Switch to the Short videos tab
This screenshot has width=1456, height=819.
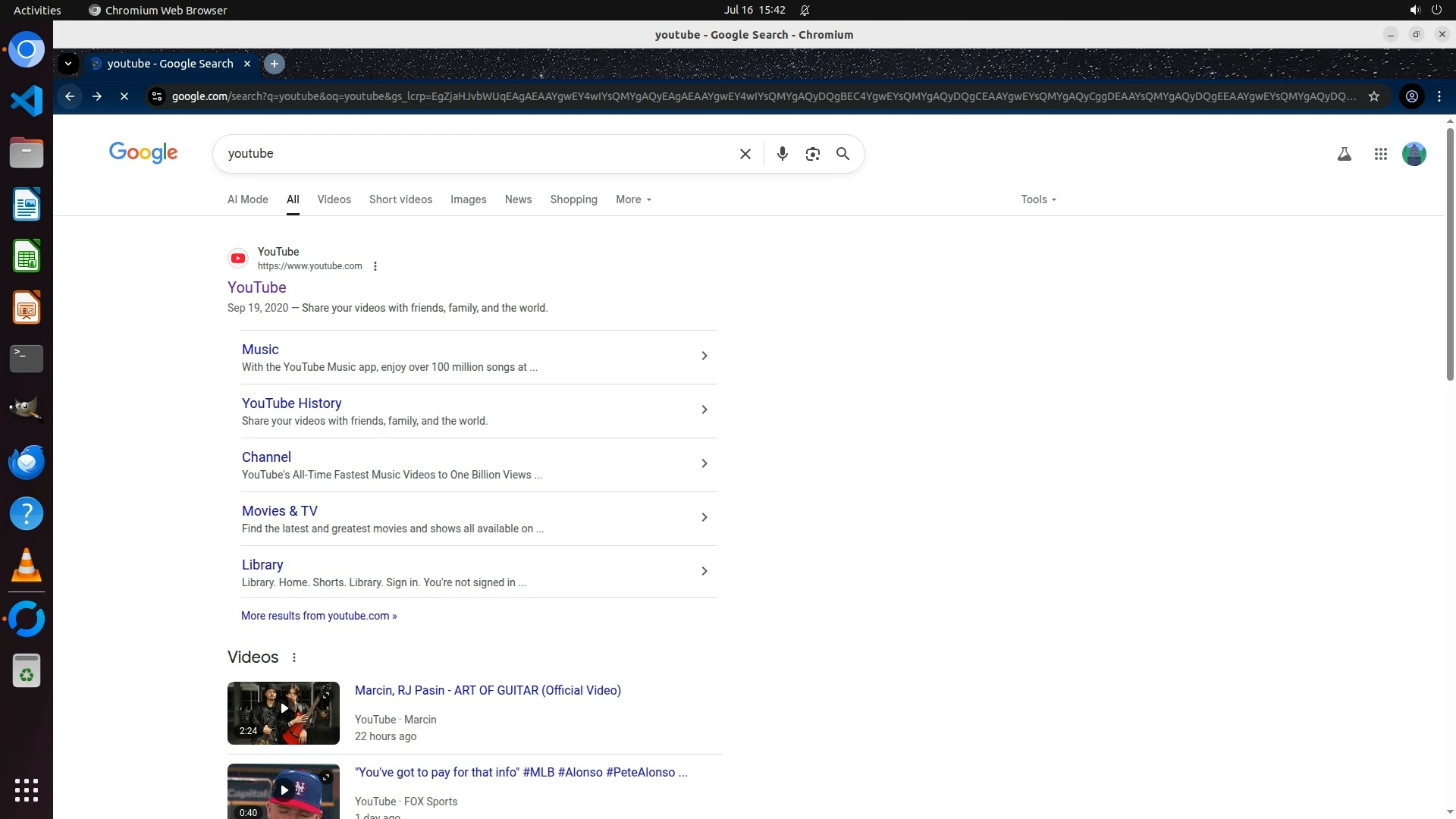coord(400,199)
